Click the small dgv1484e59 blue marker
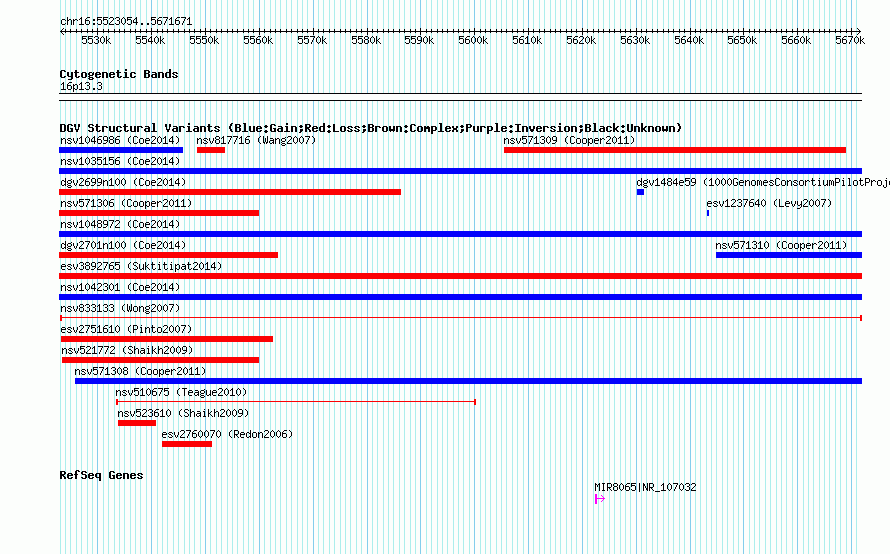890x554 pixels. (640, 192)
